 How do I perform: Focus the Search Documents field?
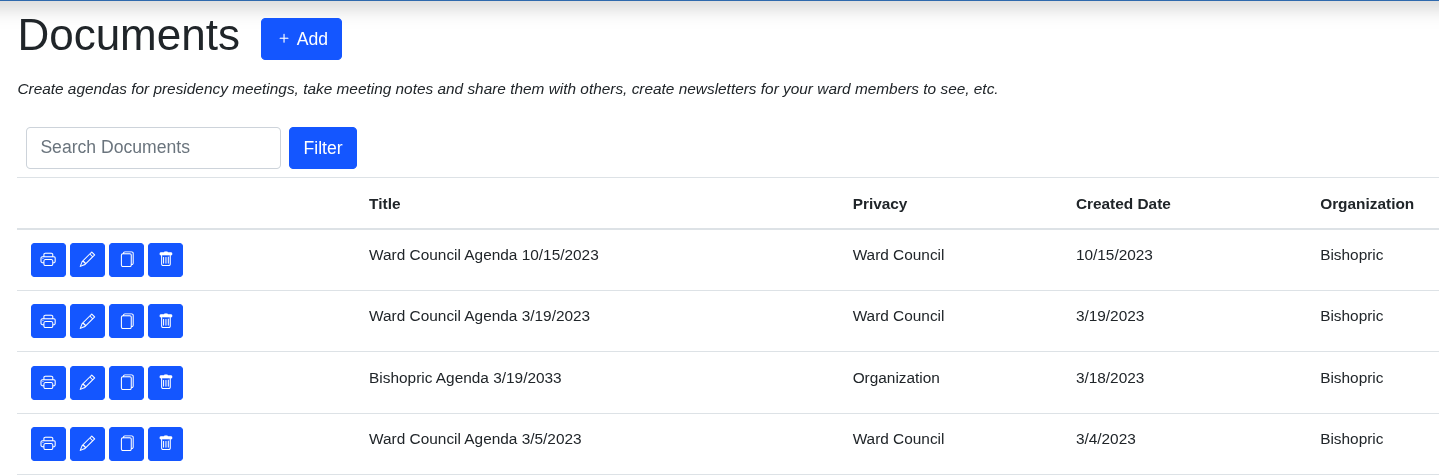[153, 148]
